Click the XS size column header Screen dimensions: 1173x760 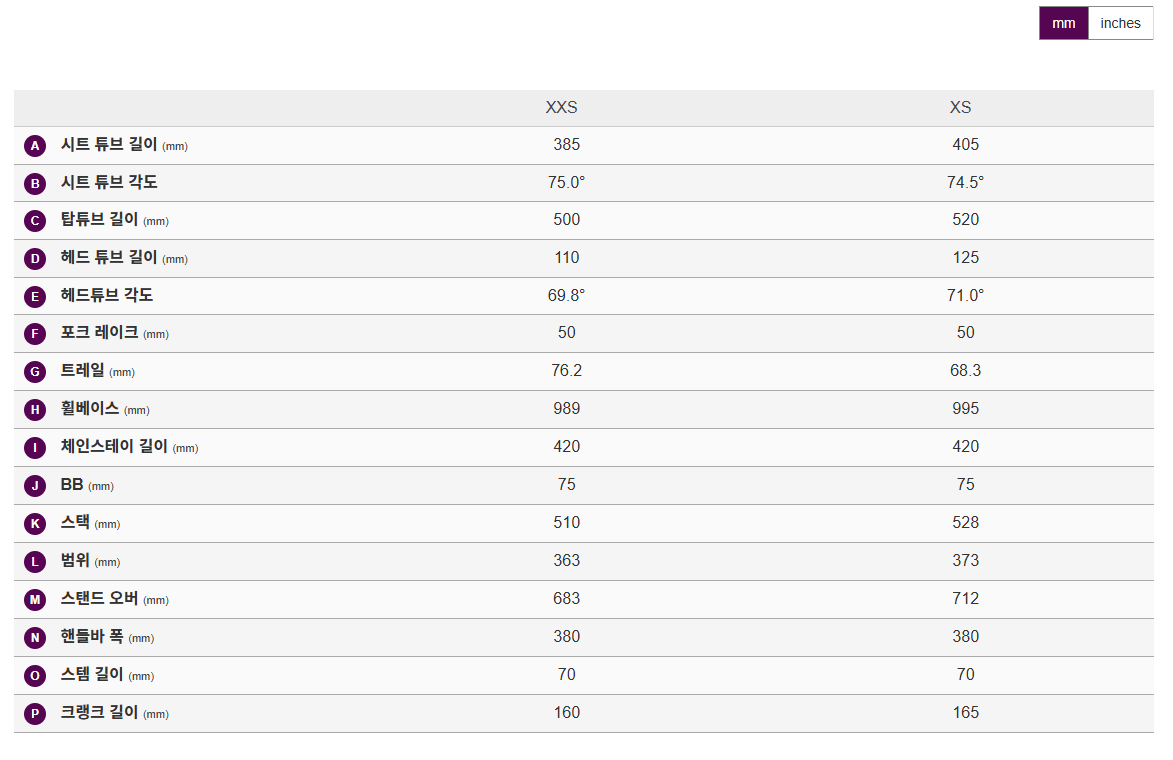(x=960, y=108)
